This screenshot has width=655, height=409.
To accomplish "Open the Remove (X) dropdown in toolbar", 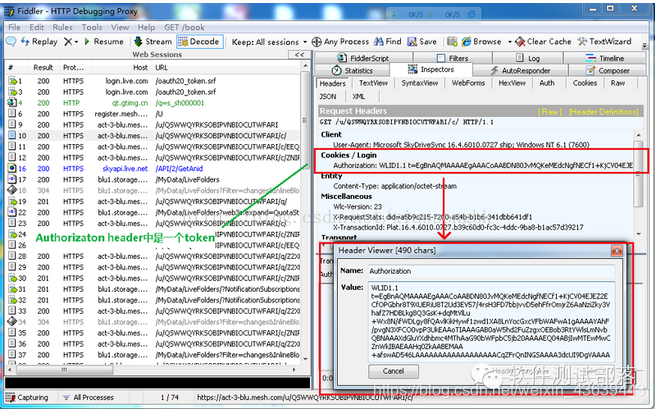I will coord(71,41).
